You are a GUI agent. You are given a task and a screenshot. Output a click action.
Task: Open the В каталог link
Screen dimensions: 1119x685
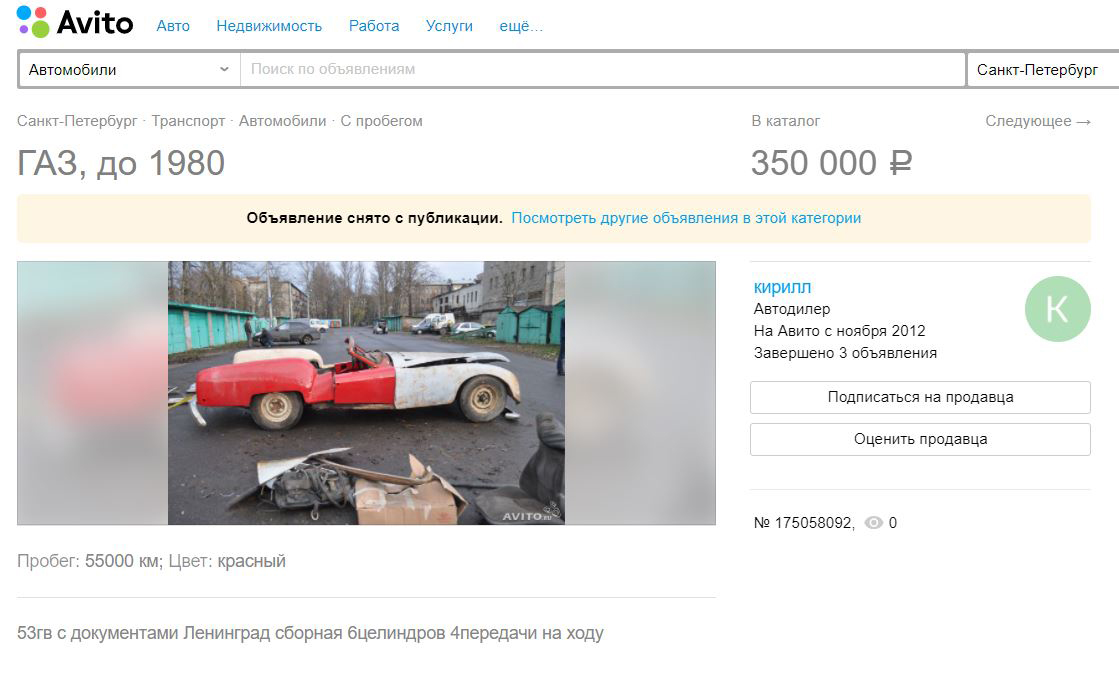tap(785, 121)
